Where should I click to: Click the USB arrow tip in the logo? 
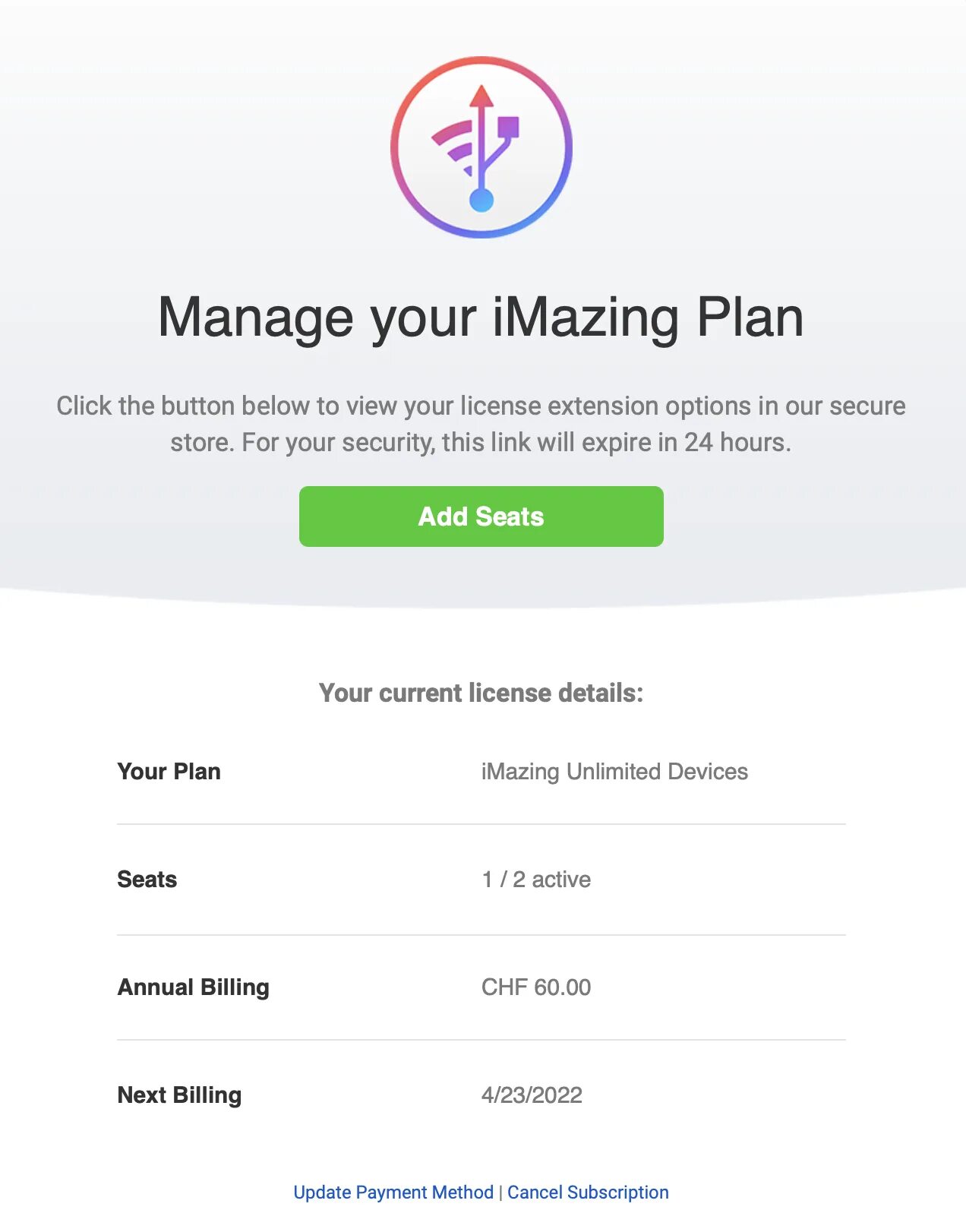(x=481, y=96)
